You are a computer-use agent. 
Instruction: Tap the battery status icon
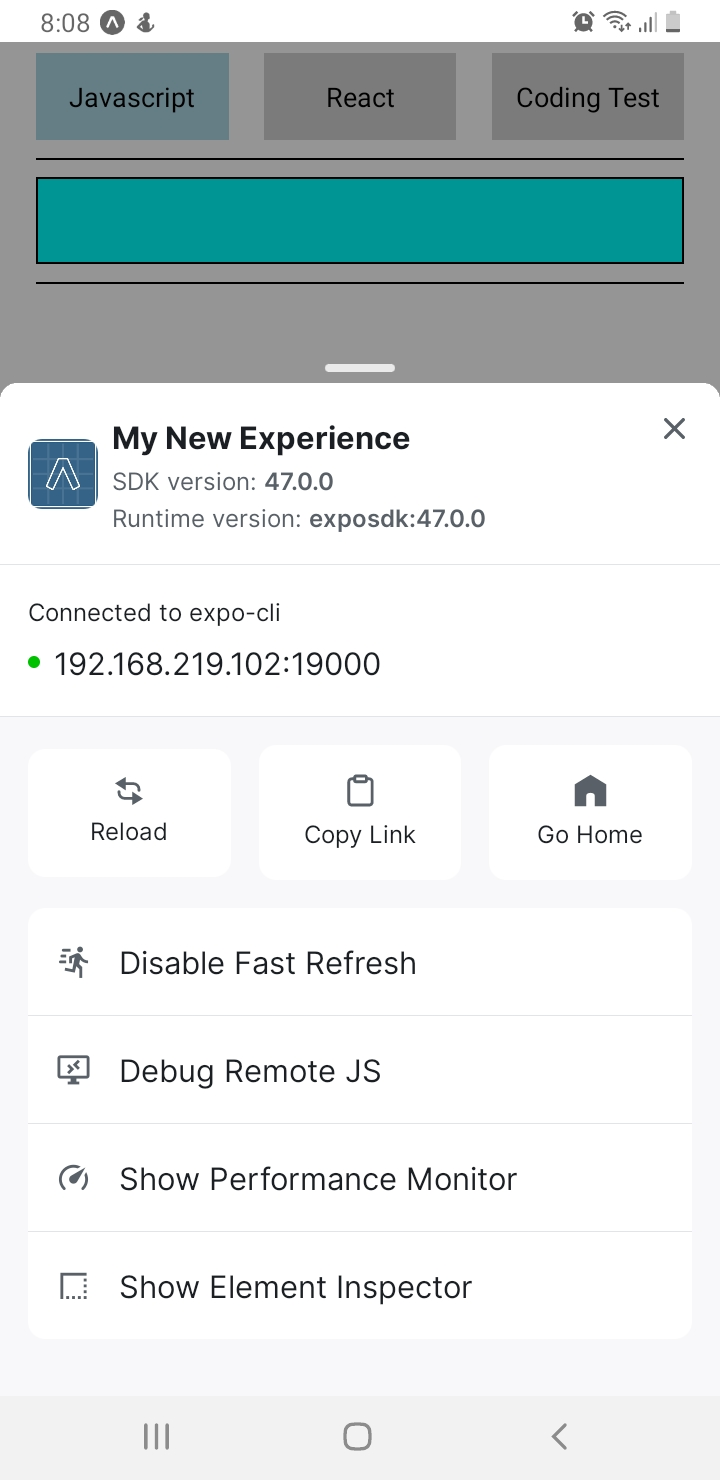673,22
